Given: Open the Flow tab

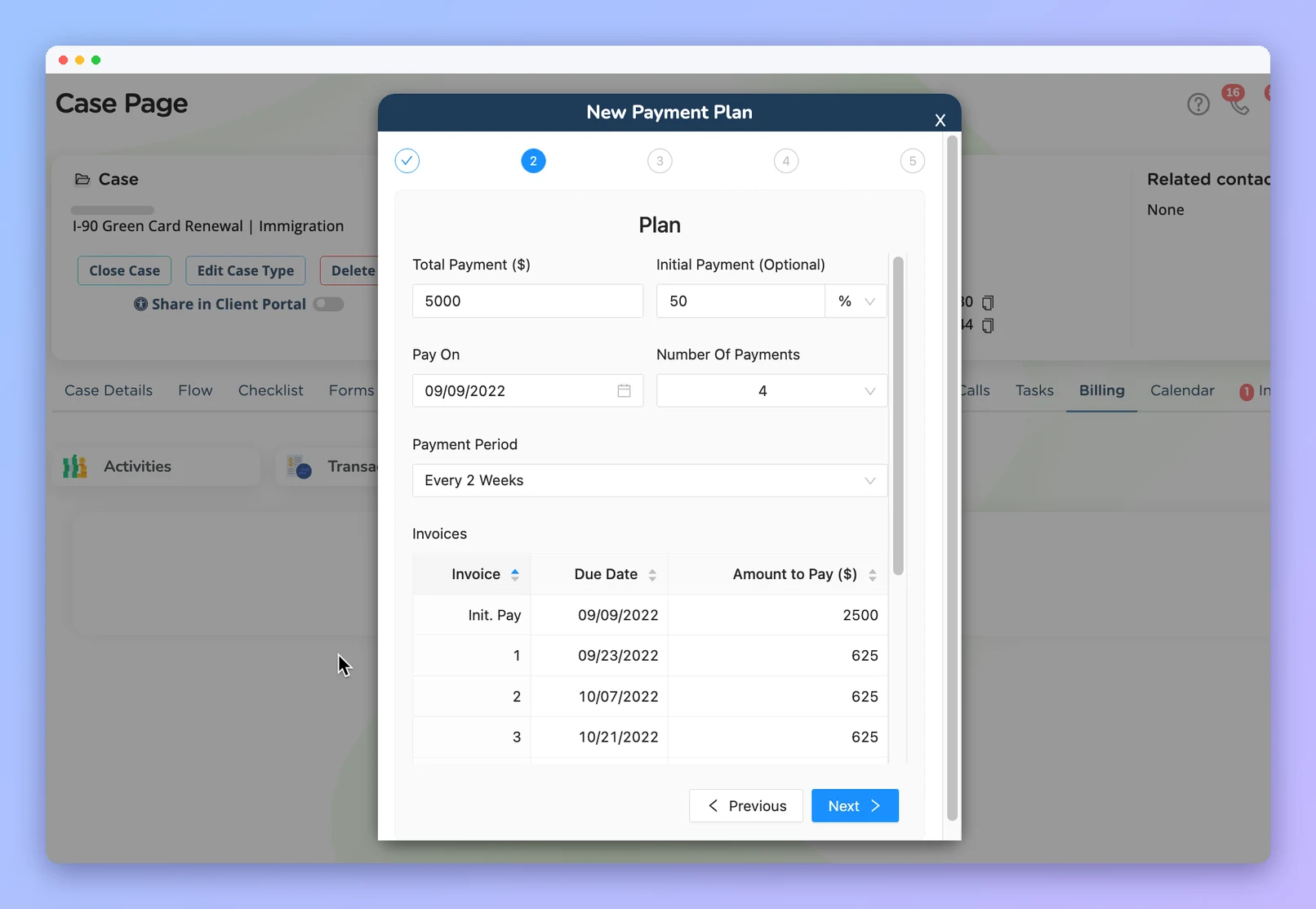Looking at the screenshot, I should pos(195,390).
